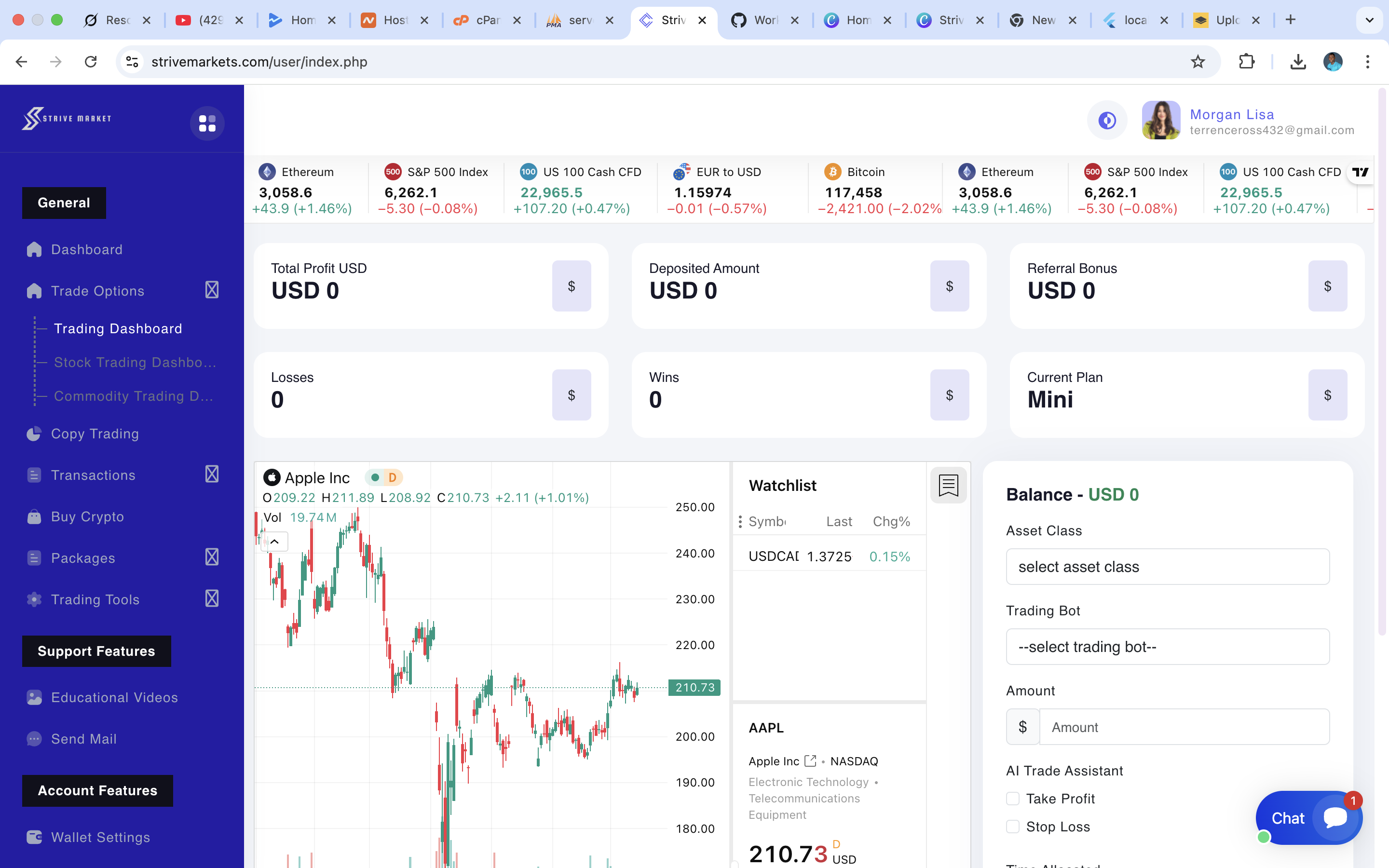This screenshot has height=868, width=1389.
Task: Click dollar icon on Referral Bonus card
Action: (1328, 286)
